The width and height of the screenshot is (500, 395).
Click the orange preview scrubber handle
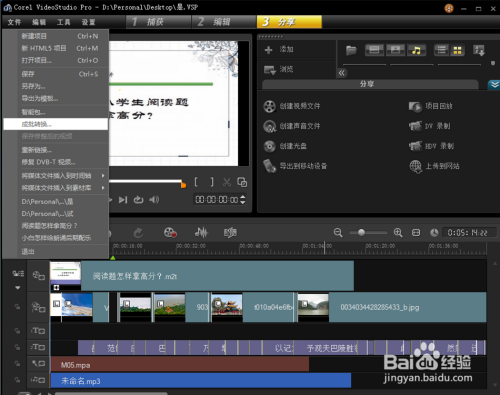[x=183, y=184]
